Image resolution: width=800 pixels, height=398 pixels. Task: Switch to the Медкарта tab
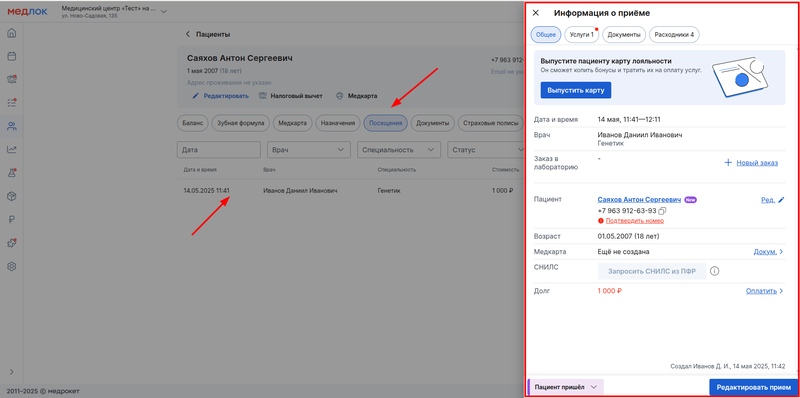click(x=292, y=123)
